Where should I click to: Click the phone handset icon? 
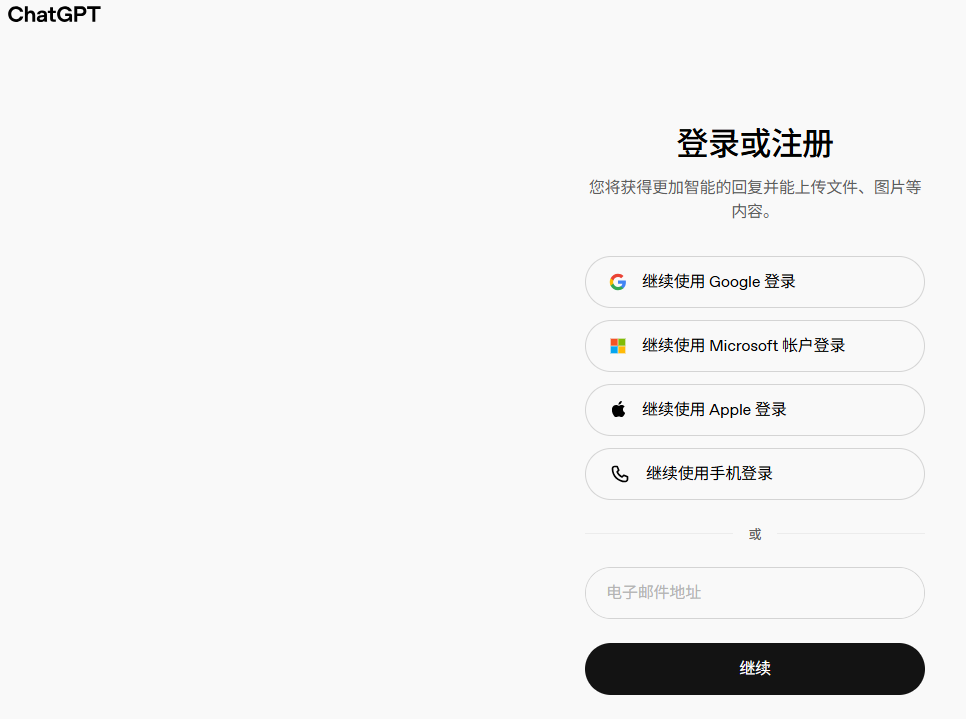pos(620,474)
